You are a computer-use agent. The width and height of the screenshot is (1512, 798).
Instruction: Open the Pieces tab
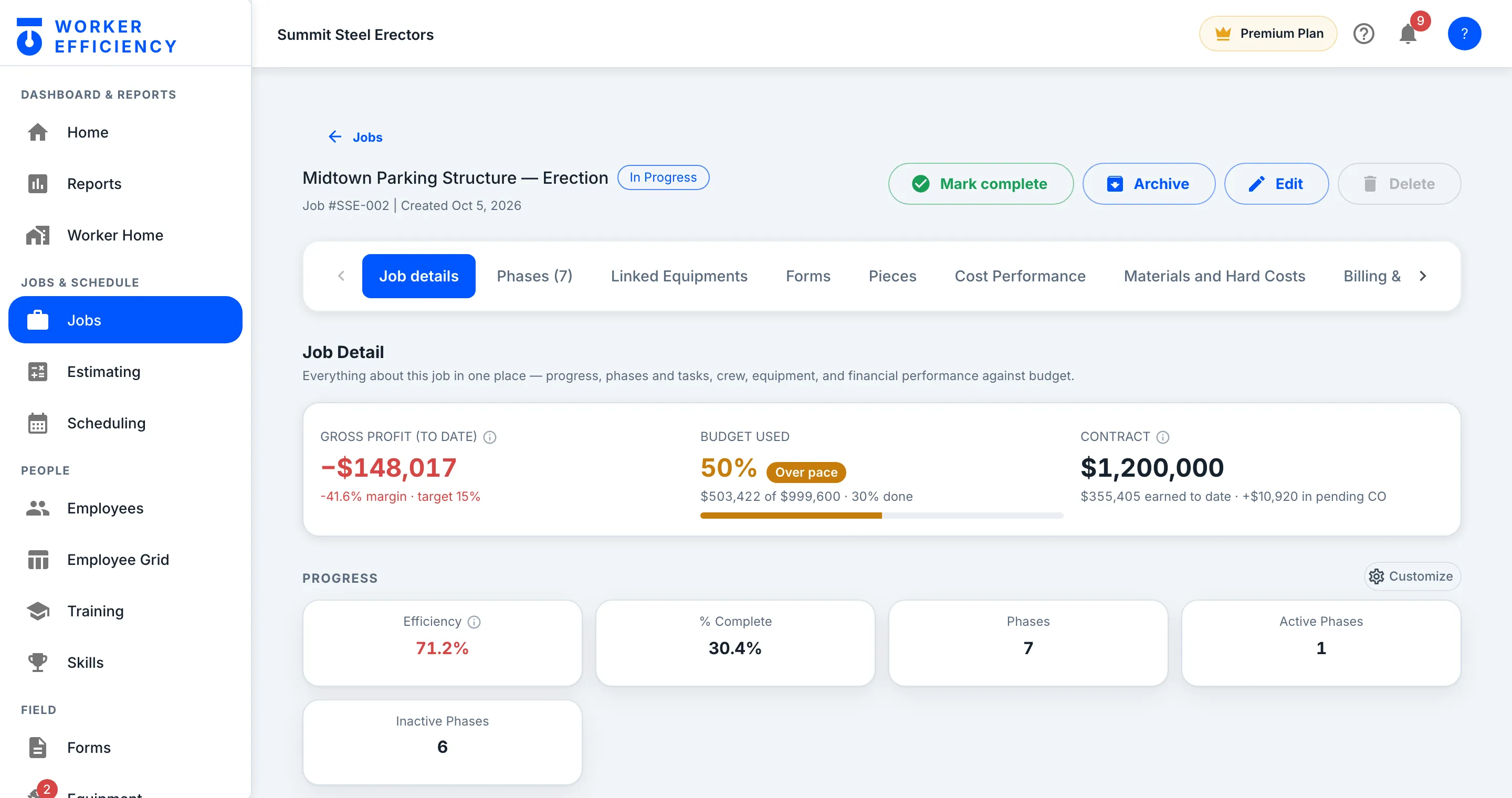892,276
